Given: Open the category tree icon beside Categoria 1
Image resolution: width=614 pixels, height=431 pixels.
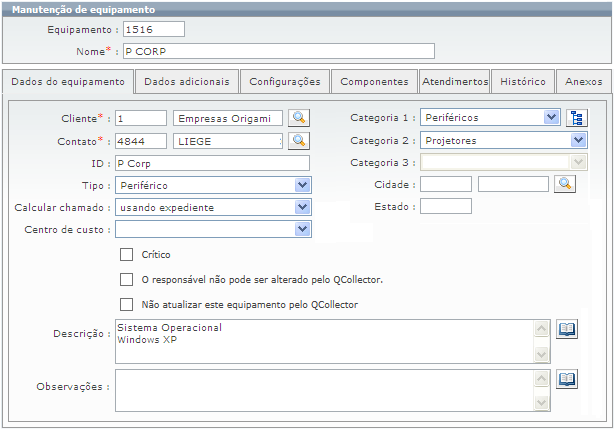Looking at the screenshot, I should (577, 118).
